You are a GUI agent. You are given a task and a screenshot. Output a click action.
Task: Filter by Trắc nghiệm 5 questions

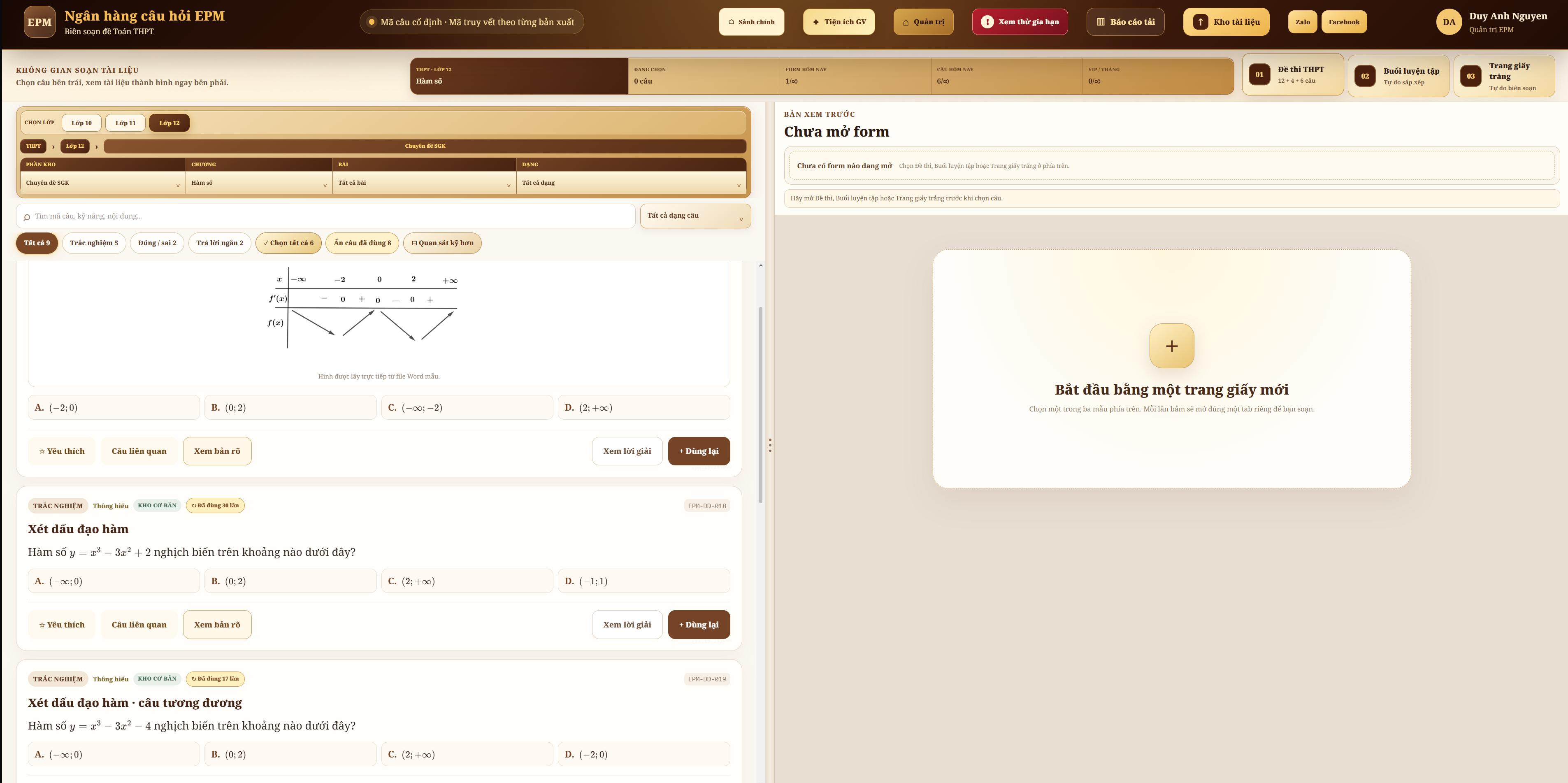(94, 243)
